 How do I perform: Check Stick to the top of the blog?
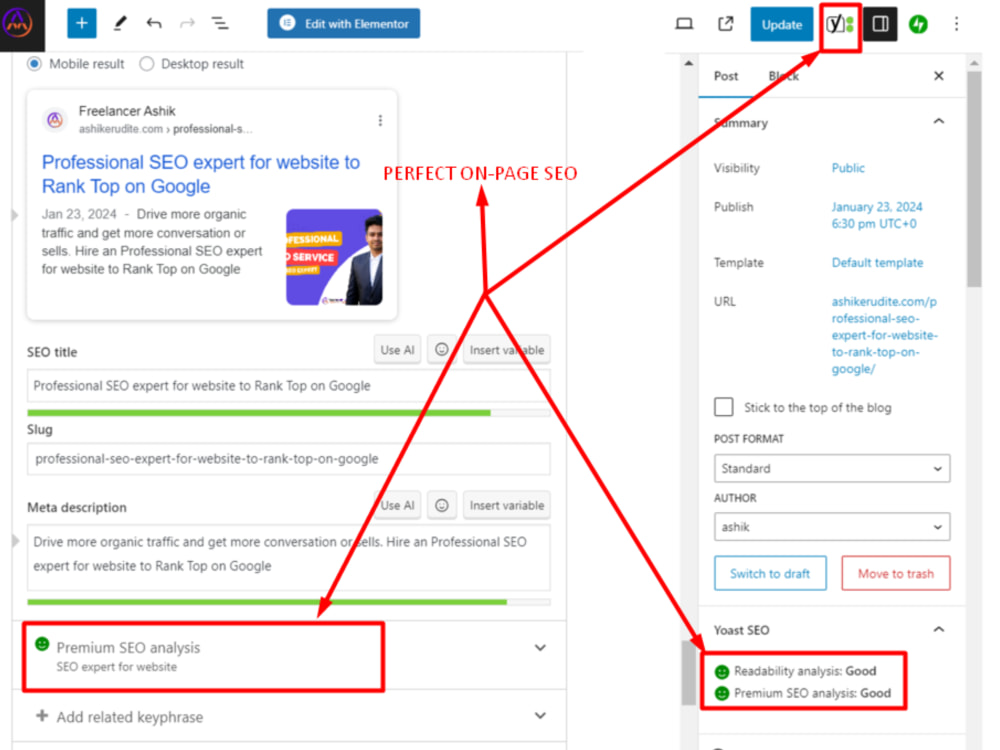(724, 407)
